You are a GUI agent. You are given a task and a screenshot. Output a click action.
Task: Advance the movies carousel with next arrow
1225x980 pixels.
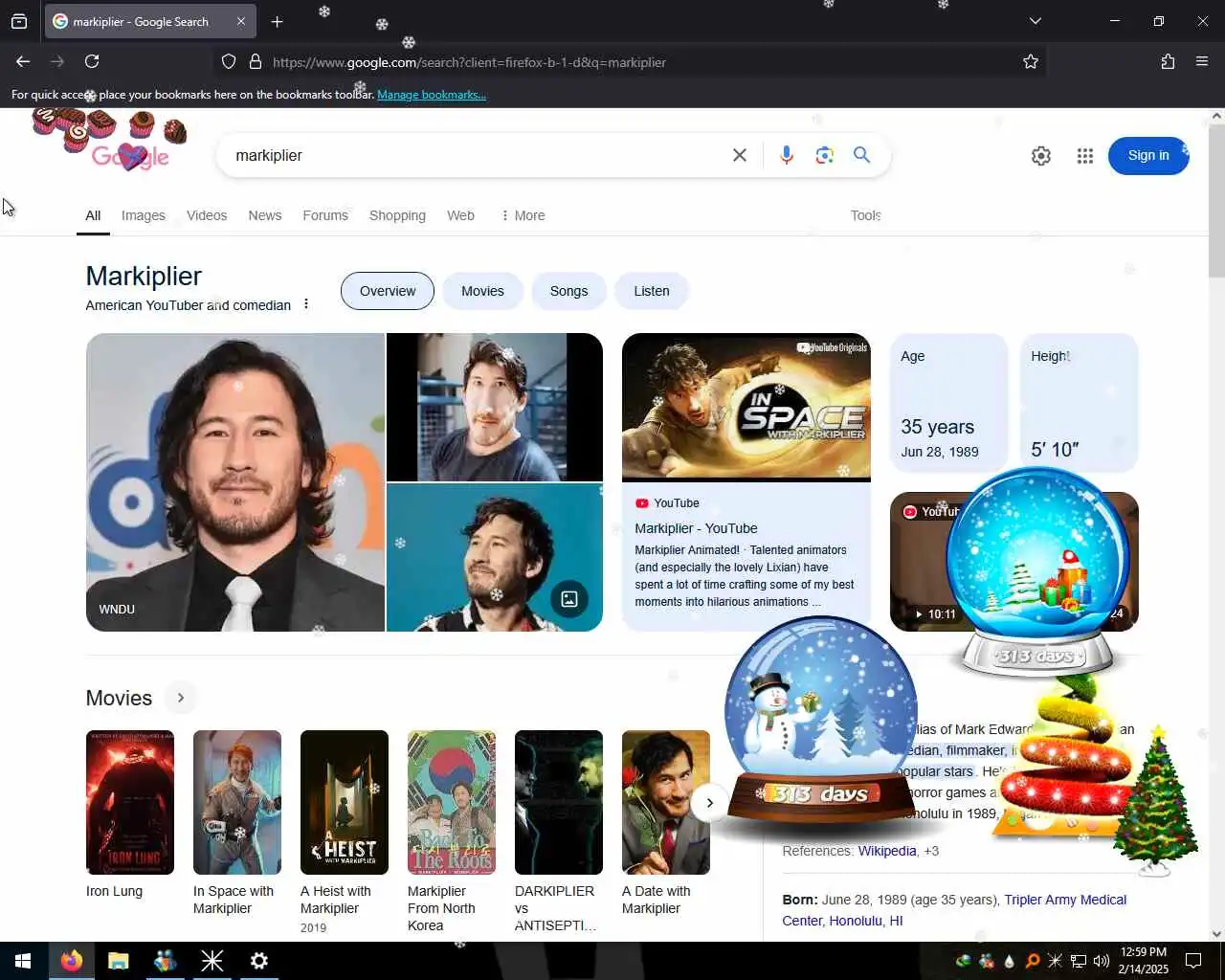coord(709,802)
